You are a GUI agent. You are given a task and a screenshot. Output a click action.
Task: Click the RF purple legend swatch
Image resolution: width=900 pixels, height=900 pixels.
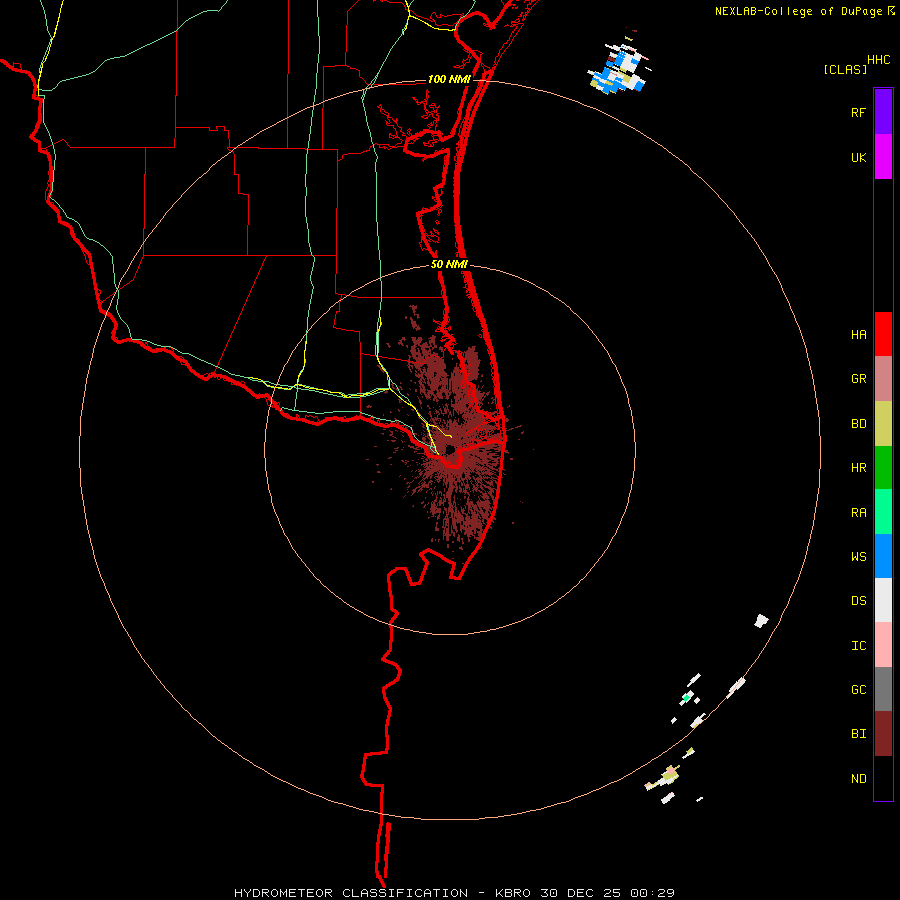coord(883,112)
